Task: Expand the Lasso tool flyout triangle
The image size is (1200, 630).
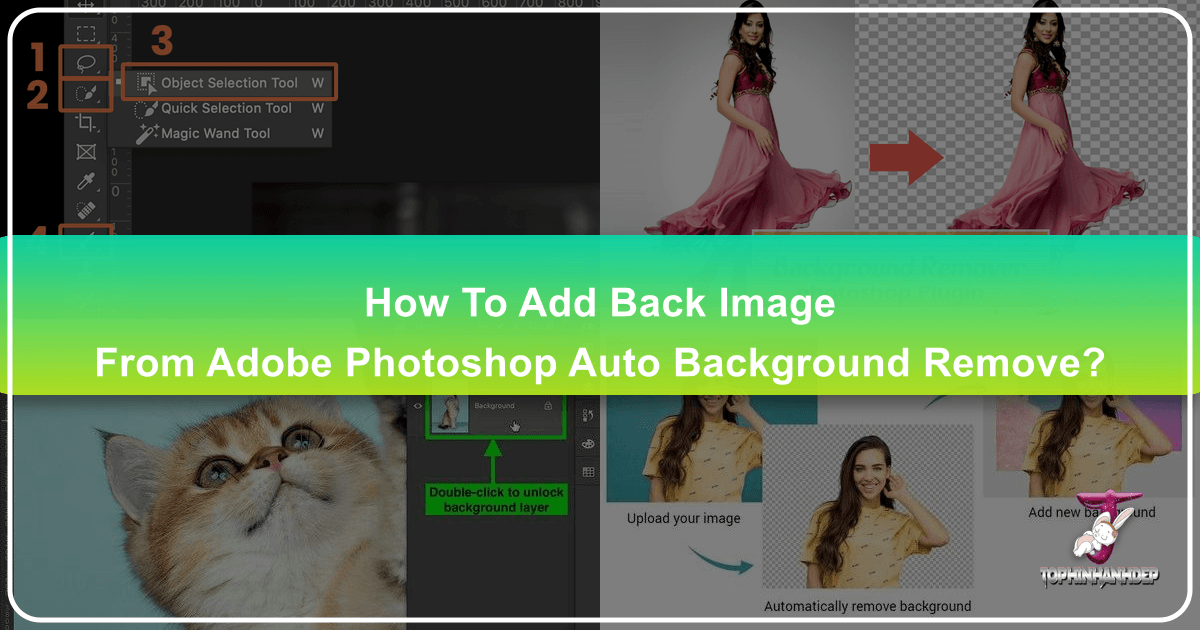Action: pyautogui.click(x=100, y=71)
